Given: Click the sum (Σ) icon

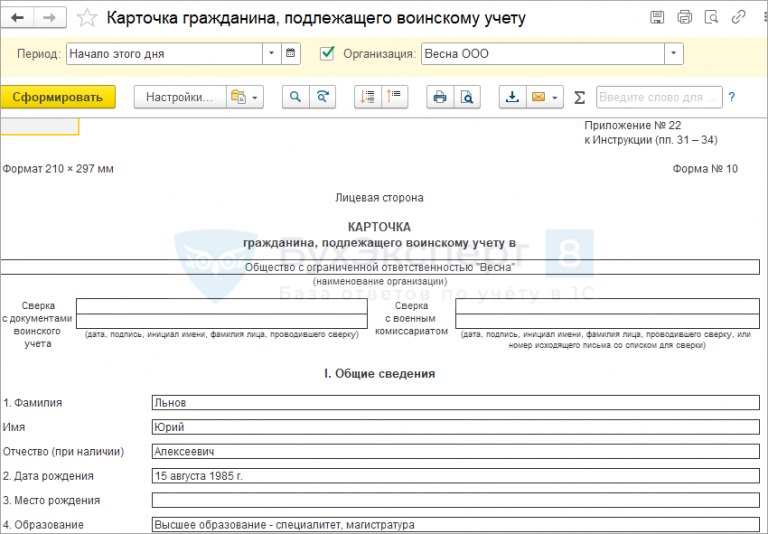Looking at the screenshot, I should (x=580, y=98).
